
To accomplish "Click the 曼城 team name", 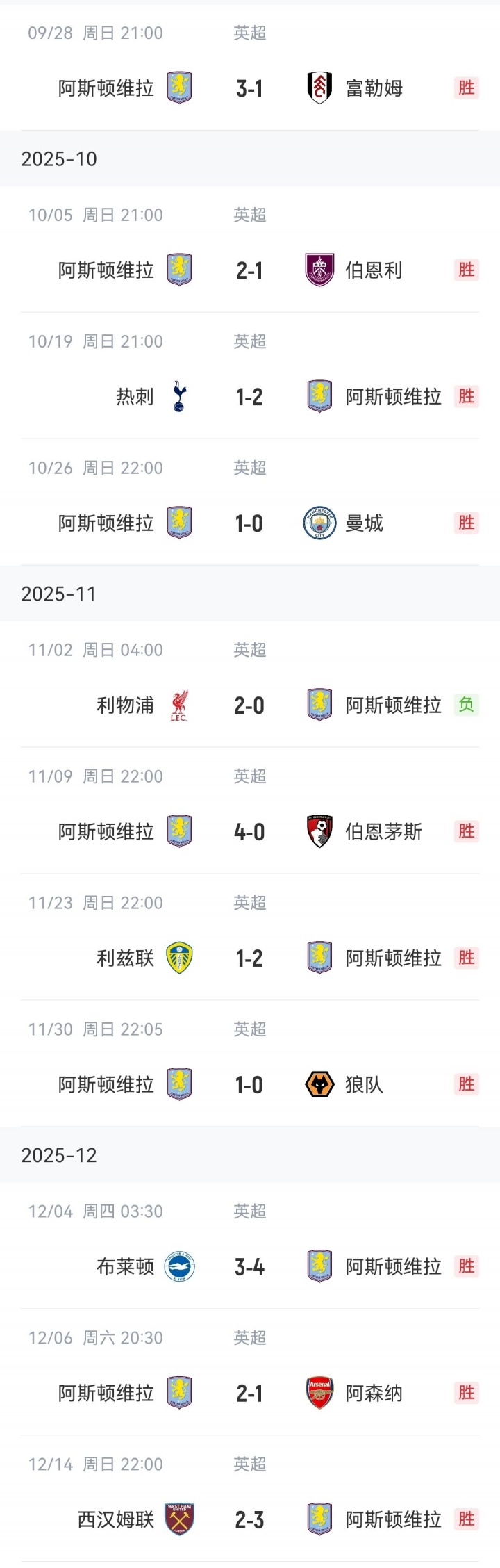I will pos(365,523).
